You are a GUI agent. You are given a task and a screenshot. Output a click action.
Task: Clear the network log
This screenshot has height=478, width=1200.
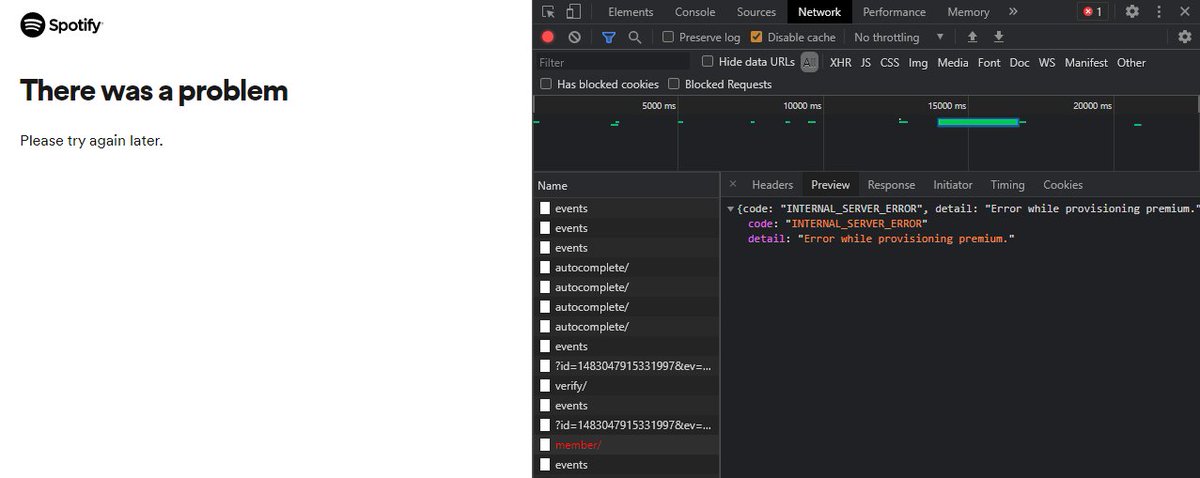tap(574, 37)
